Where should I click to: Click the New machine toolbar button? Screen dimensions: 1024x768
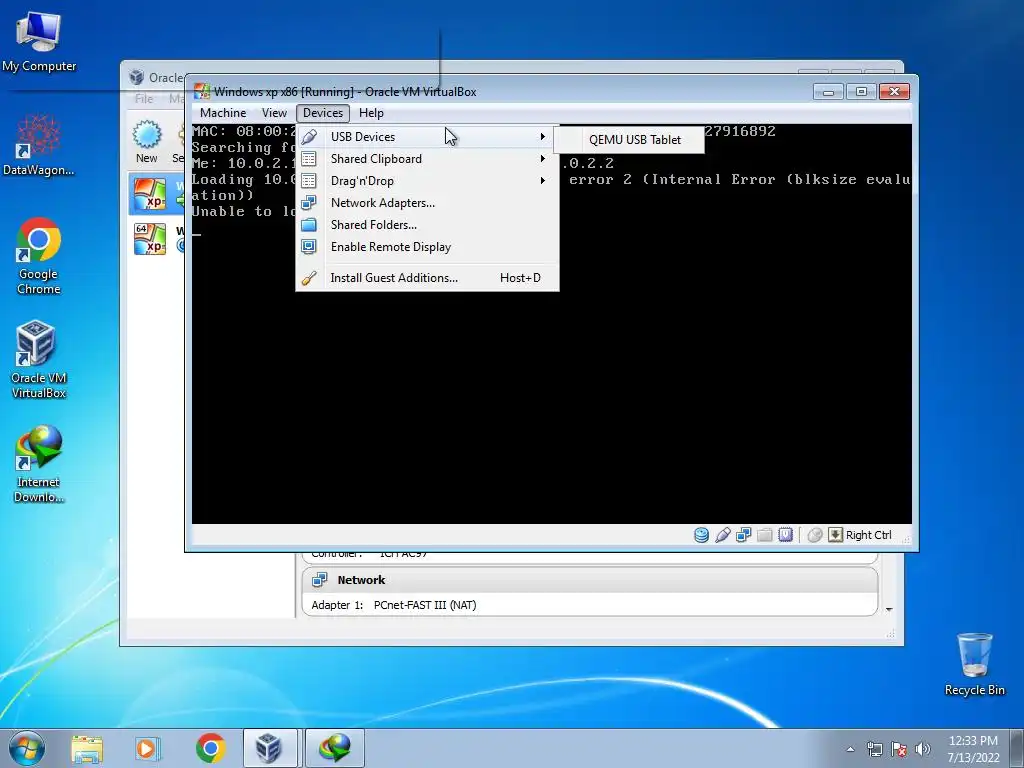click(147, 142)
